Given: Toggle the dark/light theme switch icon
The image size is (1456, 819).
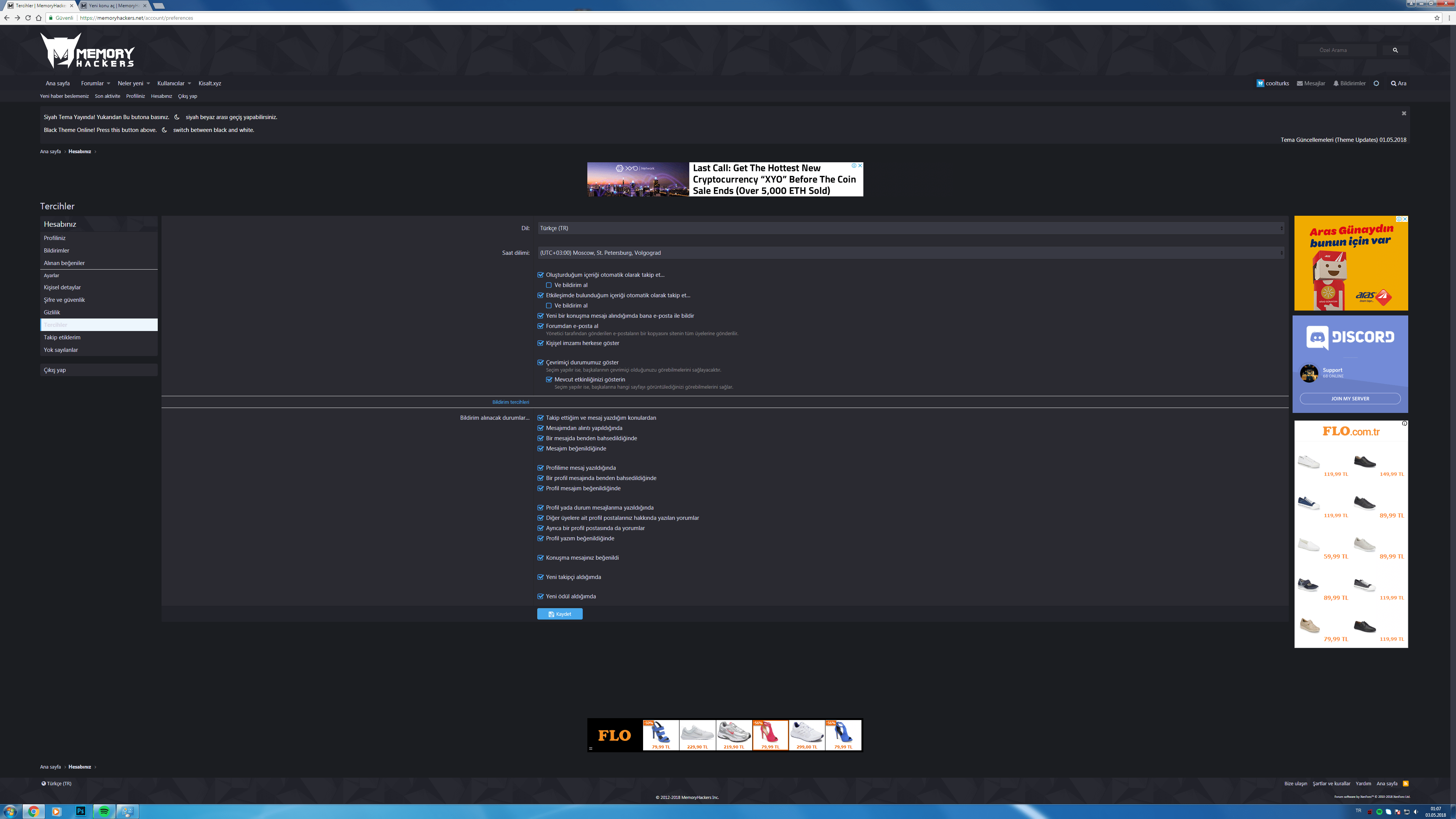Looking at the screenshot, I should coord(1376,83).
